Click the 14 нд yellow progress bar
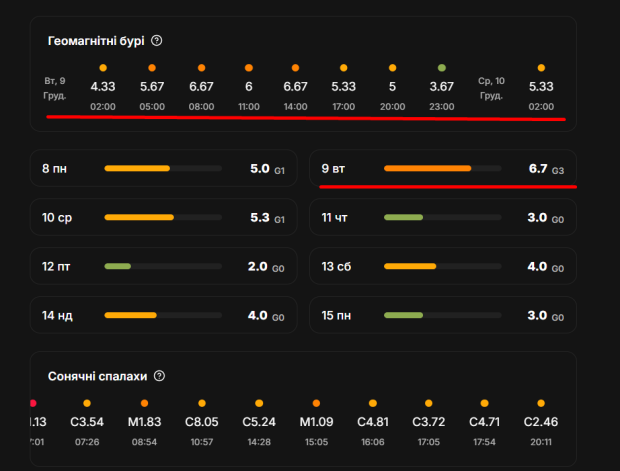Image resolution: width=620 pixels, height=471 pixels. click(130, 315)
